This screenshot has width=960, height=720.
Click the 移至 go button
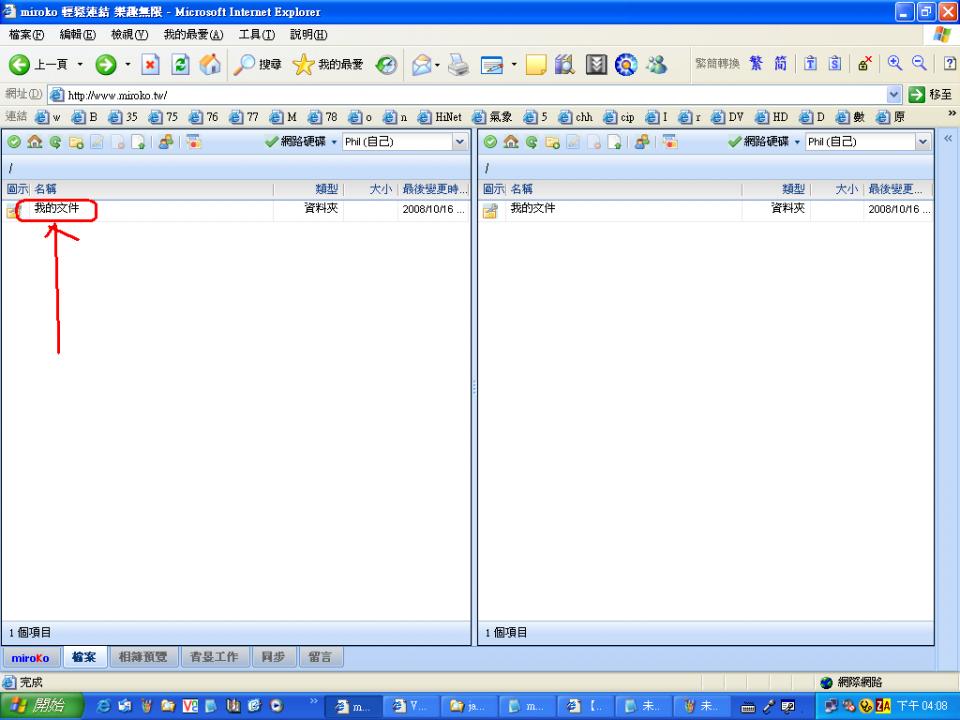931,95
